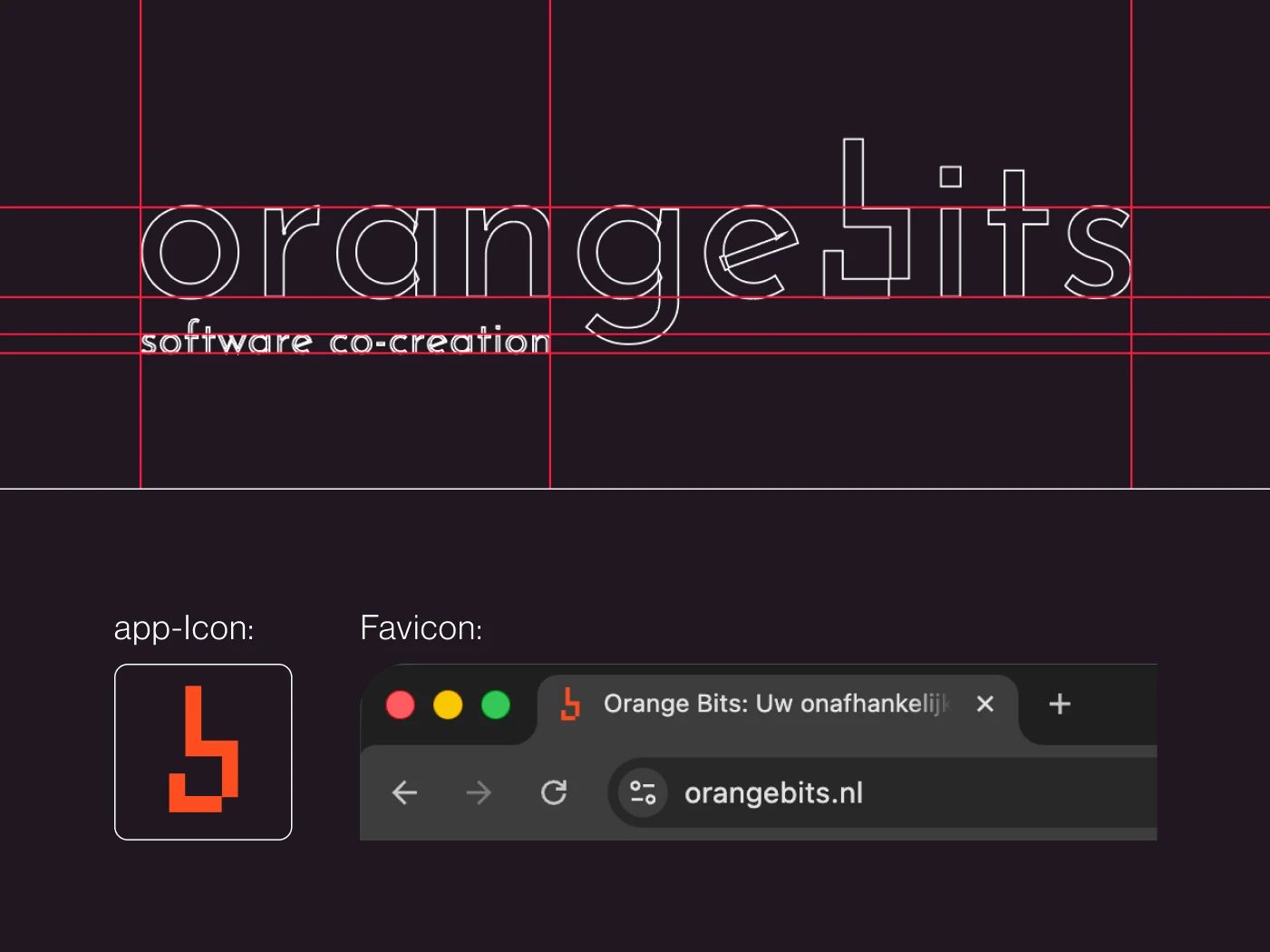Click the square dot above the i
The height and width of the screenshot is (952, 1270).
[950, 176]
